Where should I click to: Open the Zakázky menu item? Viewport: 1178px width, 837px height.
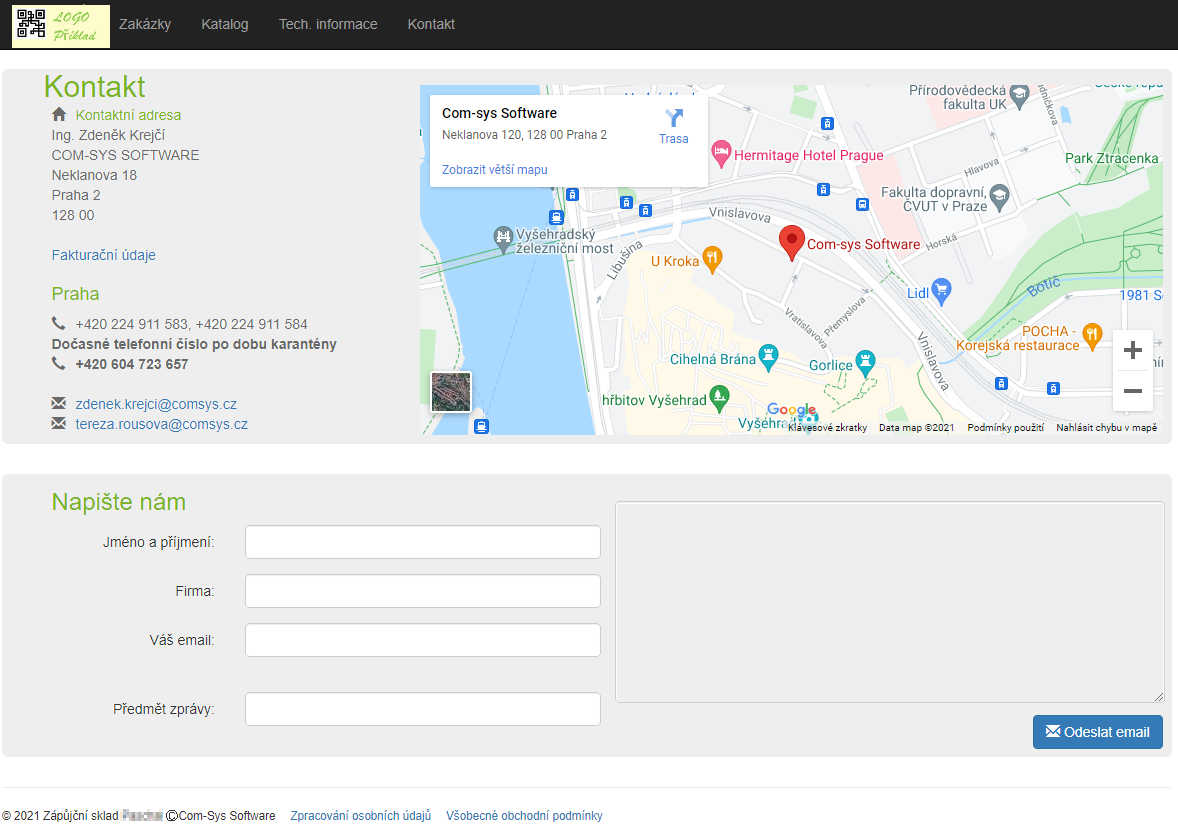tap(145, 24)
